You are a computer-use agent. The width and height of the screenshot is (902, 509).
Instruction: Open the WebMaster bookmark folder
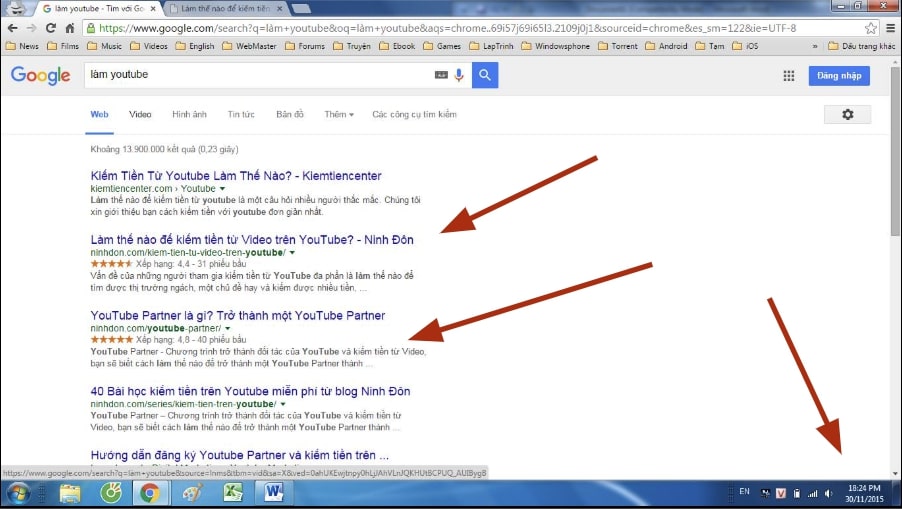pos(249,46)
